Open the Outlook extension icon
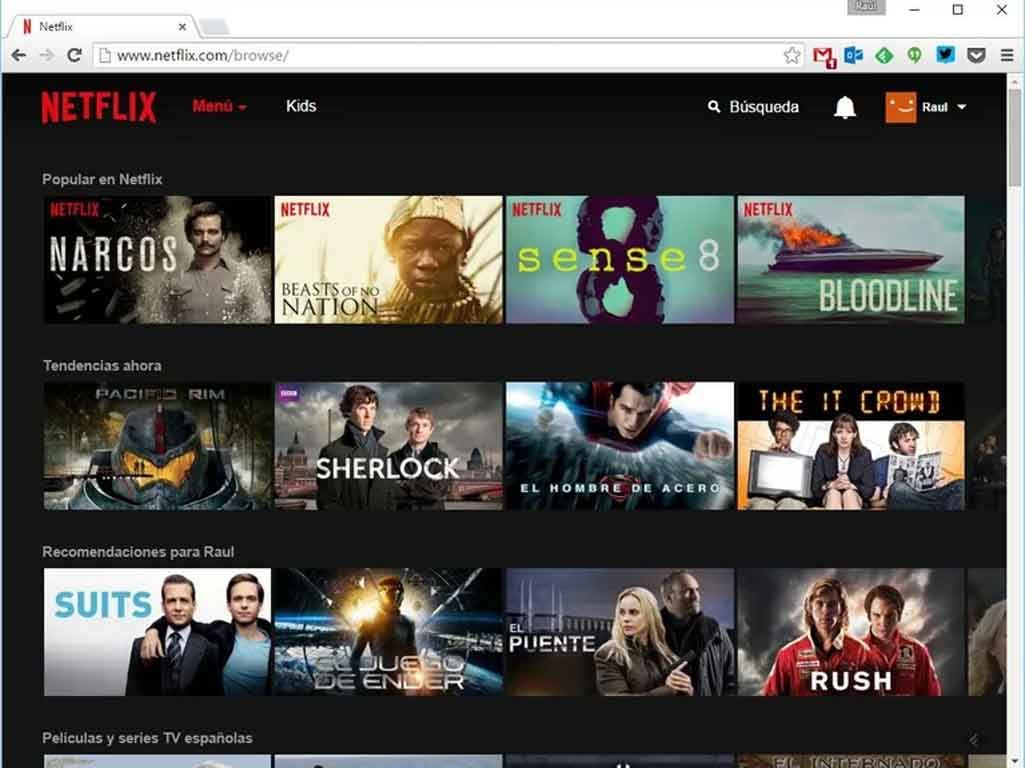This screenshot has height=768, width=1025. pos(854,56)
